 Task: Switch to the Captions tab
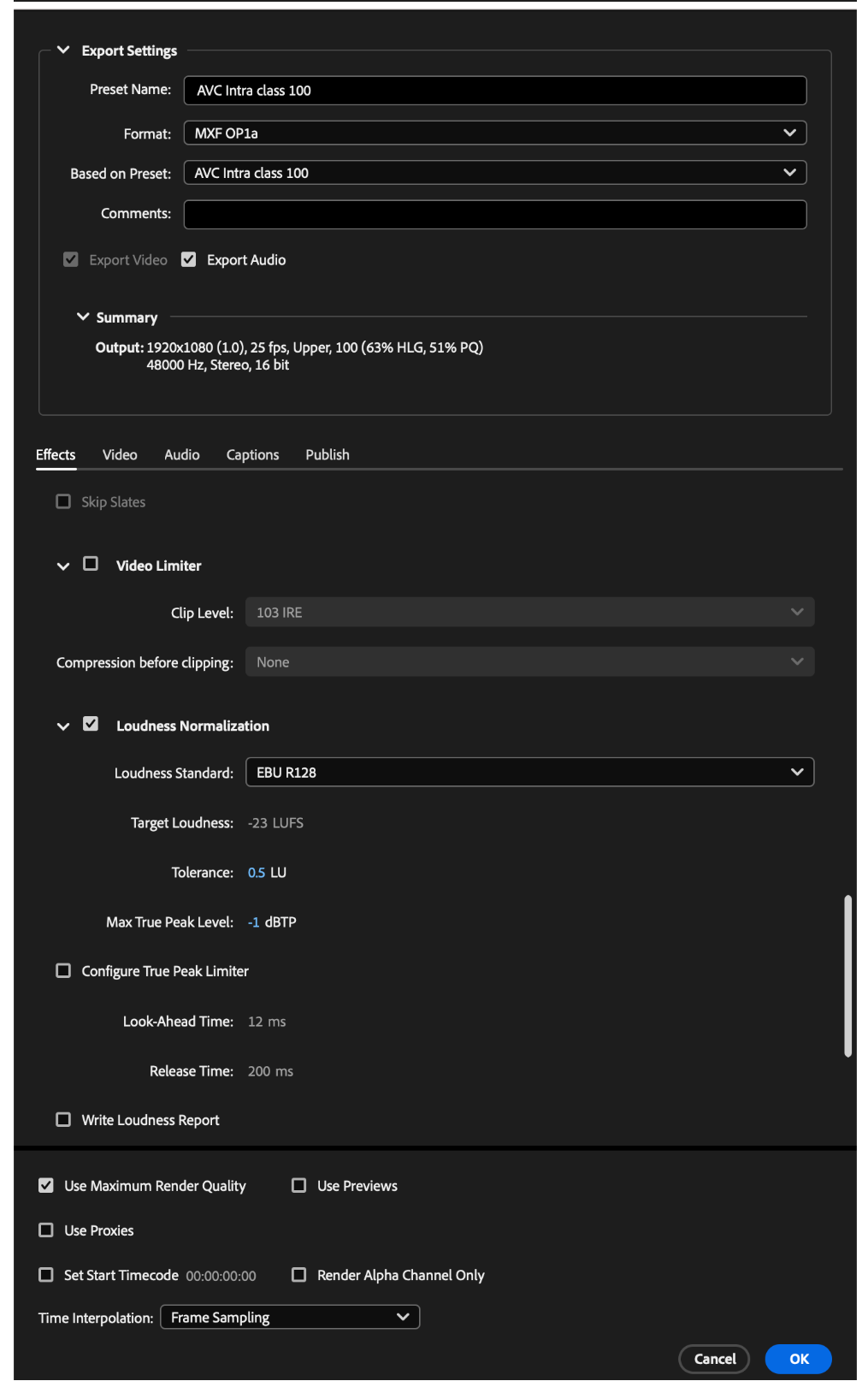[x=252, y=455]
